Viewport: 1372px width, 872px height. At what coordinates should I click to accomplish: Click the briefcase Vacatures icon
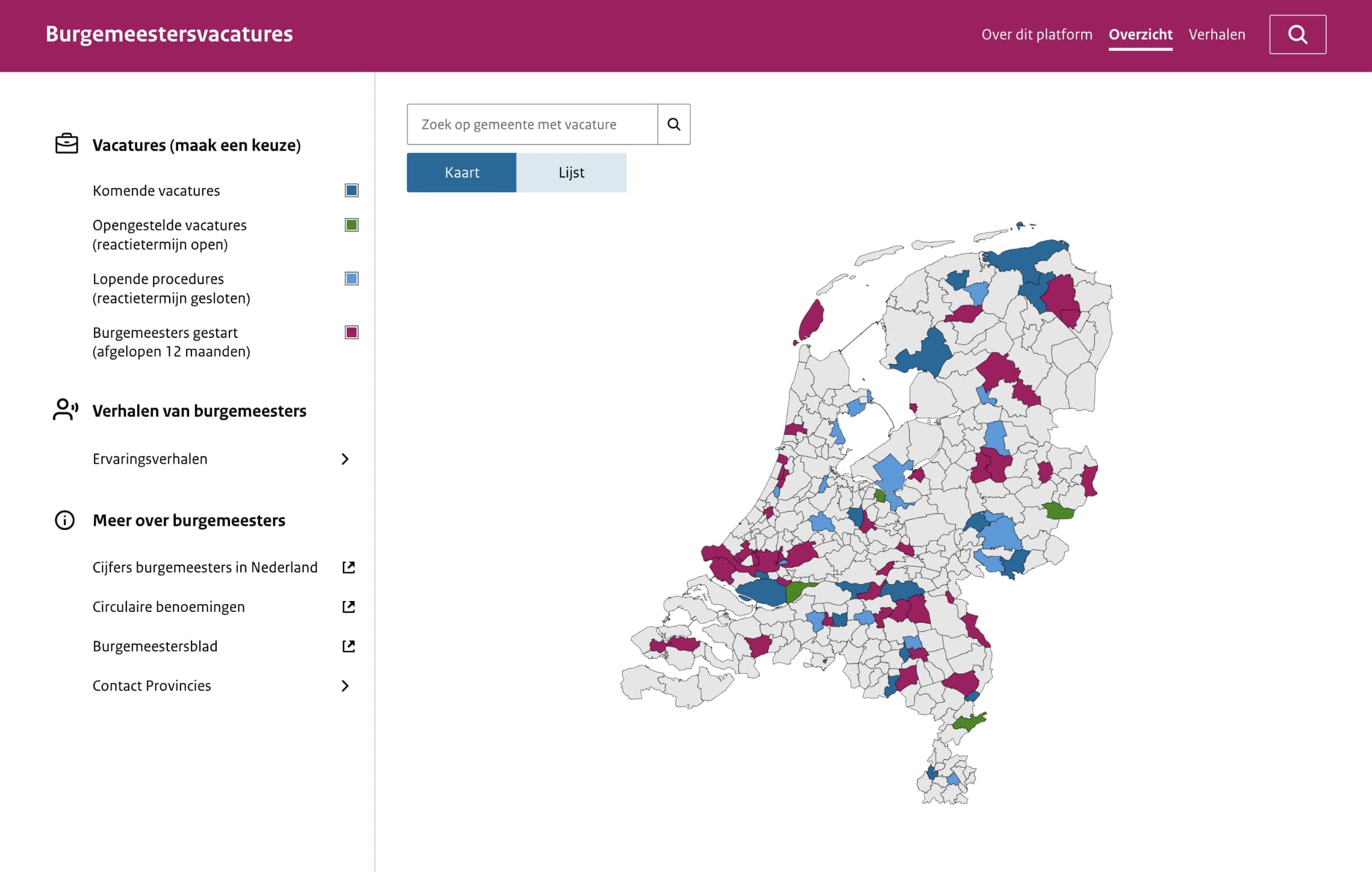click(66, 144)
